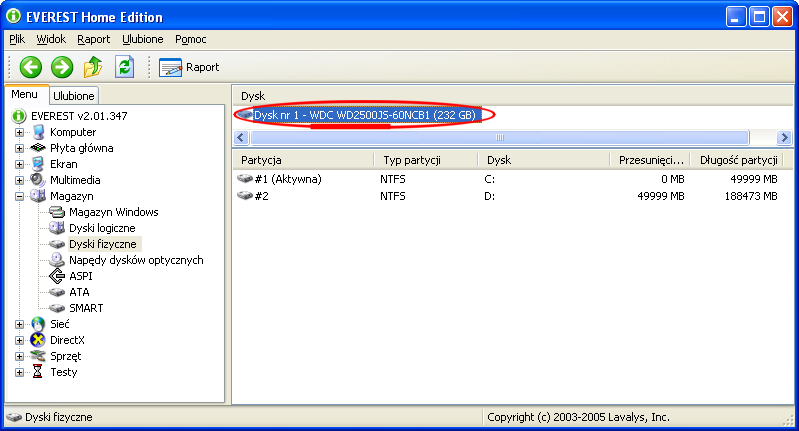Click the DirectX yellow X icon

pyautogui.click(x=38, y=340)
